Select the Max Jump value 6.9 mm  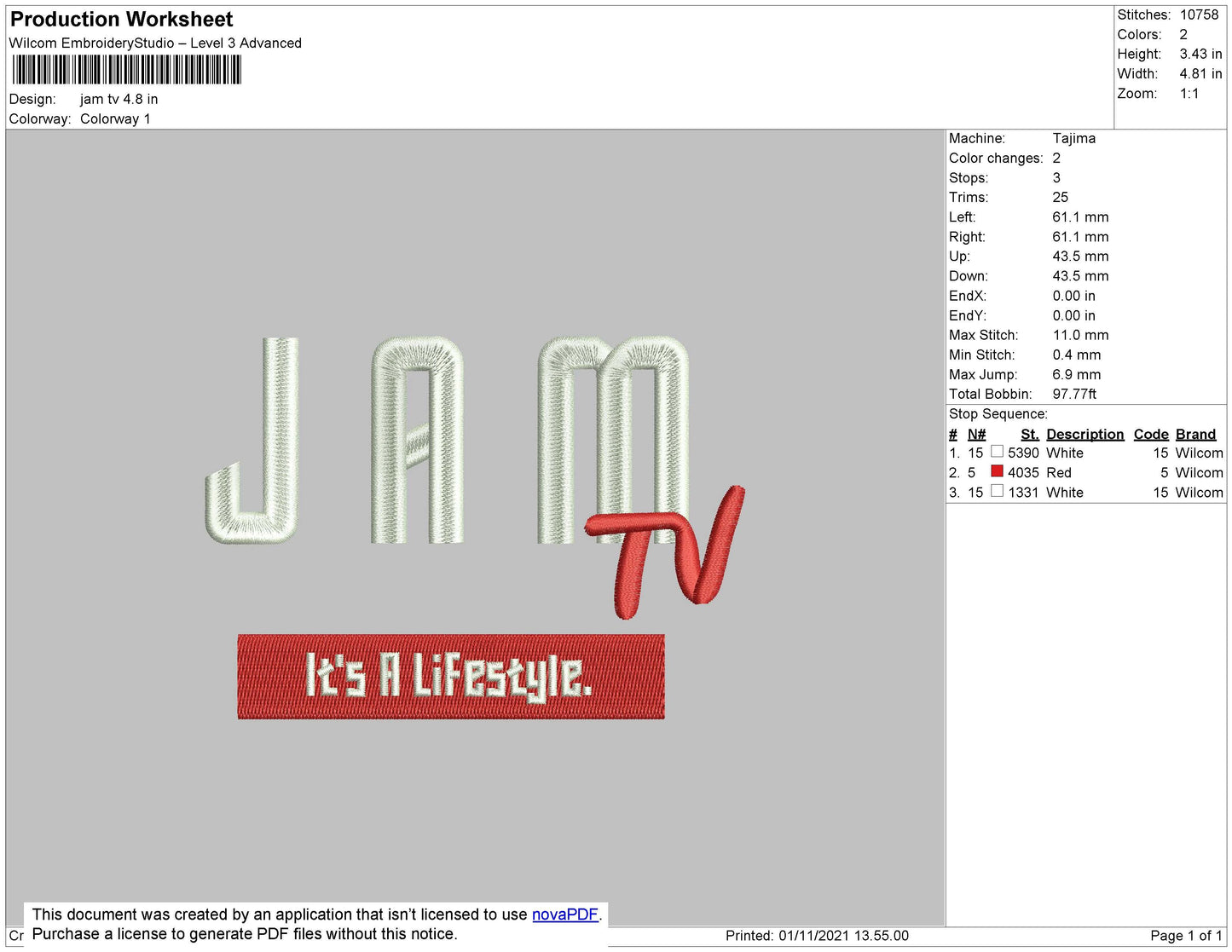(x=1076, y=374)
